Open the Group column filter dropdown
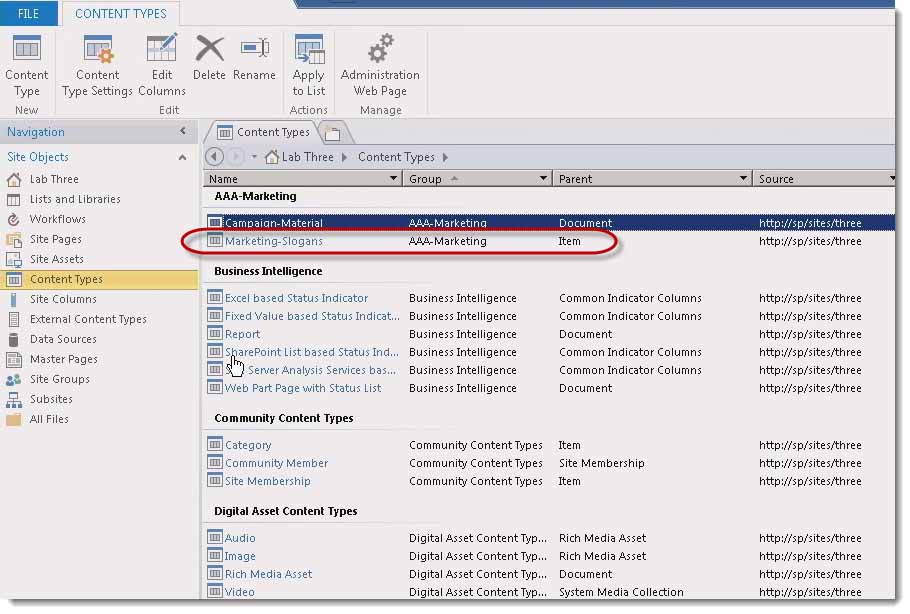 [544, 179]
